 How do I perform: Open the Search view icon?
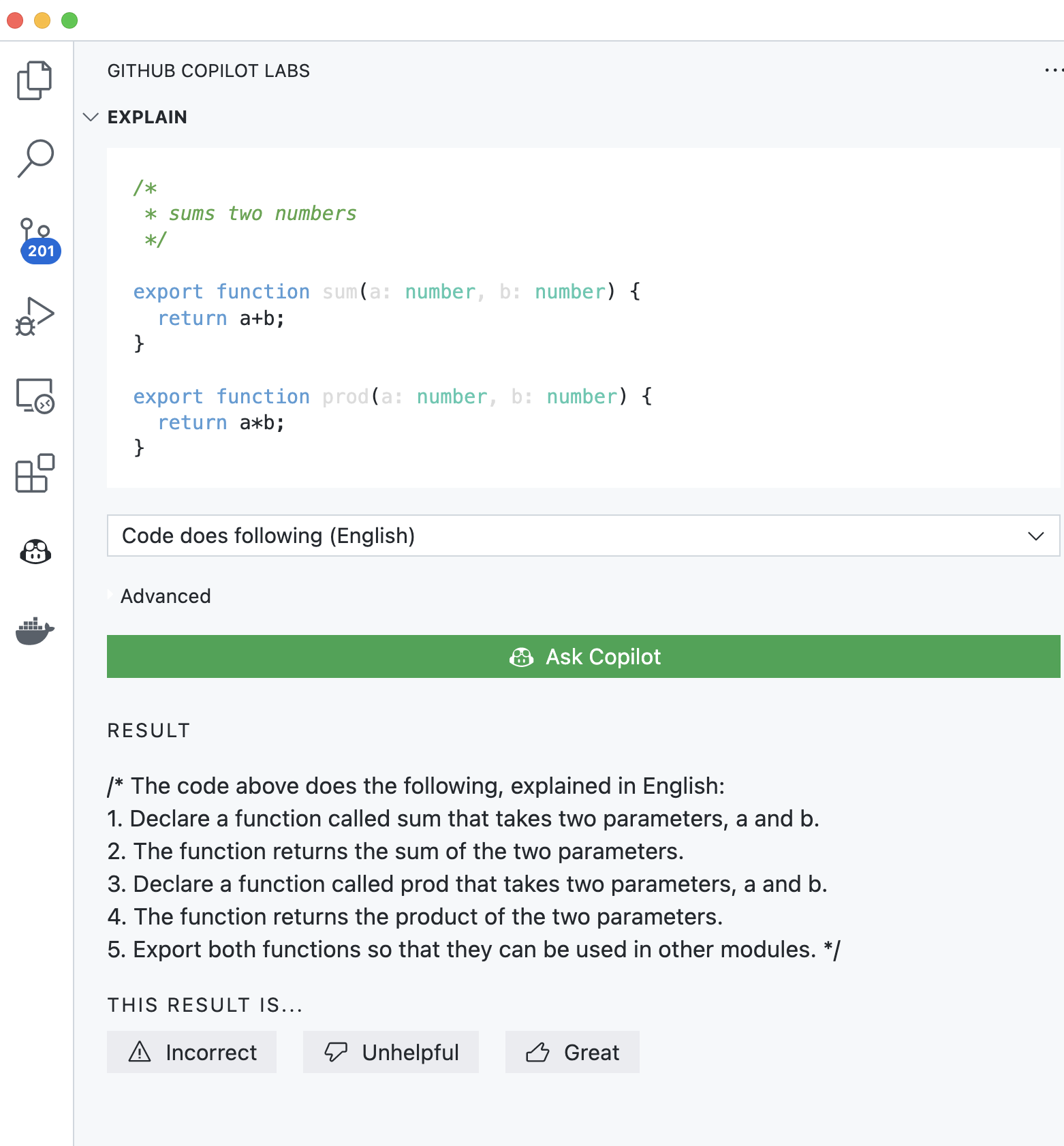point(35,159)
